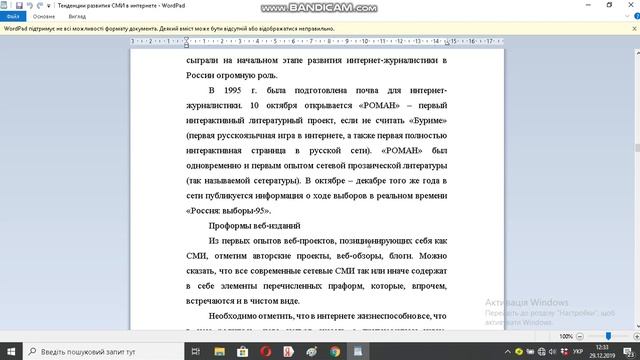Expand the collapsed ribbon with the chevron

coord(627,16)
